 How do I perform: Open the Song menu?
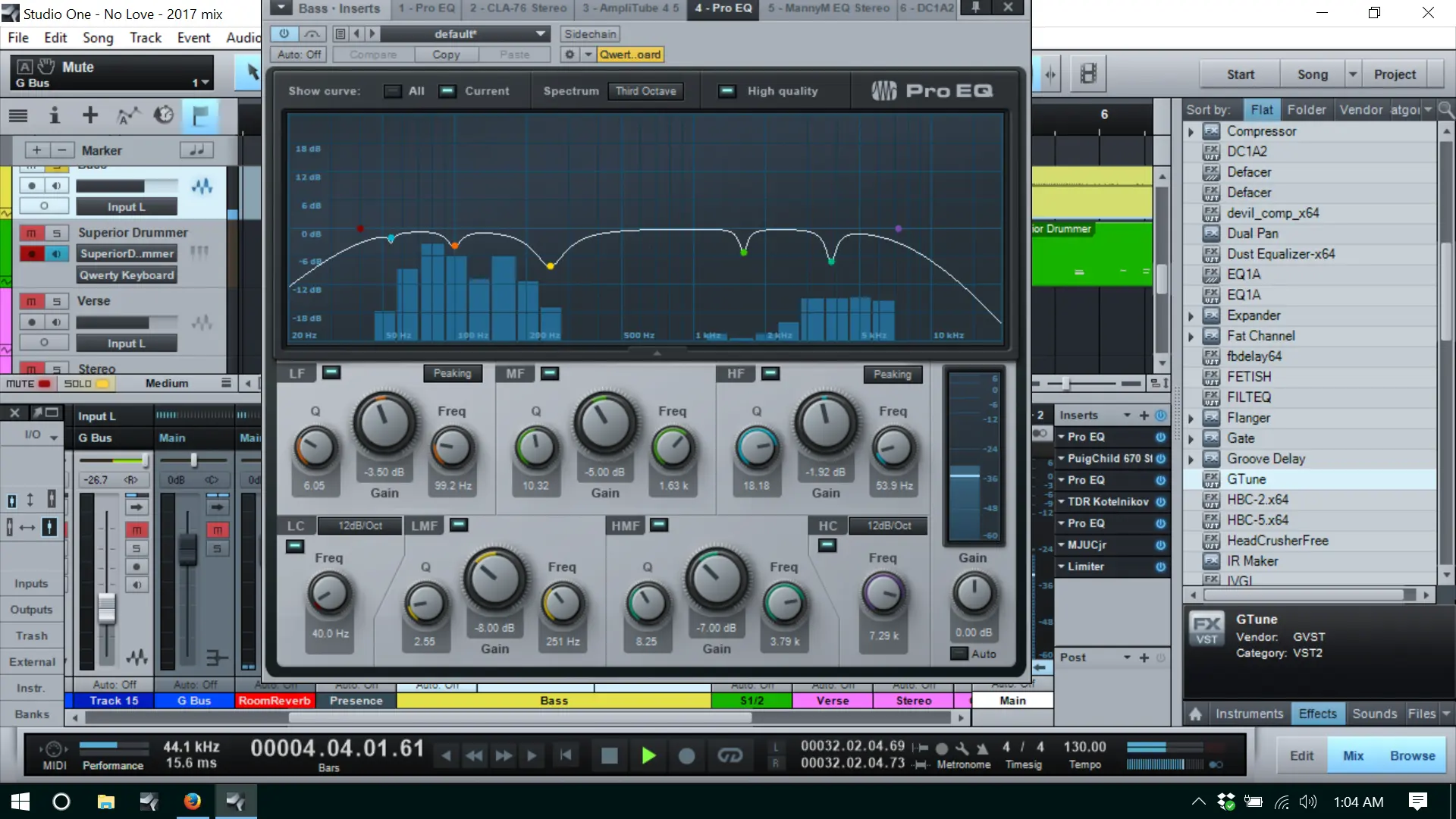tap(98, 38)
